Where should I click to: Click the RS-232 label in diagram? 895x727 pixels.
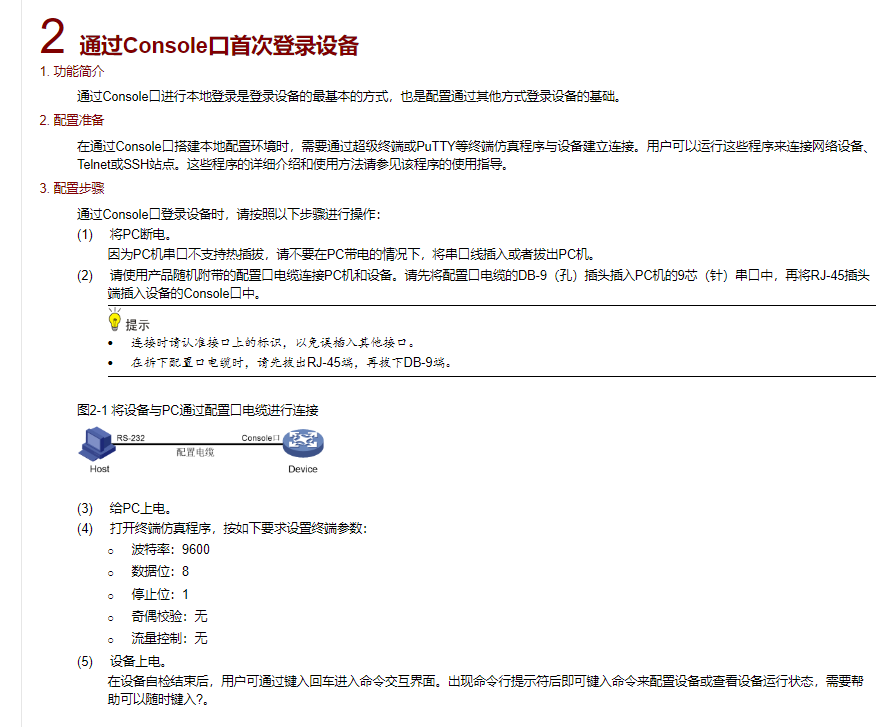pos(131,438)
